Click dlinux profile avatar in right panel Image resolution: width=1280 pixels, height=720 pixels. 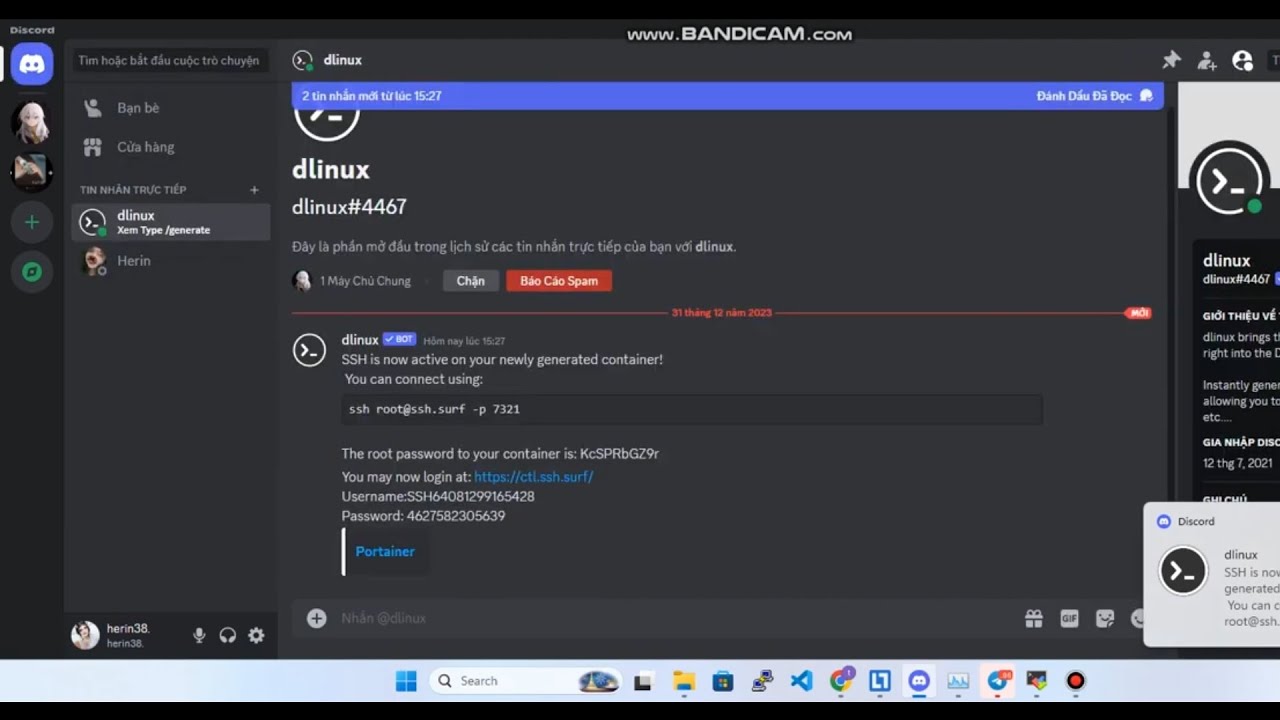point(1231,181)
